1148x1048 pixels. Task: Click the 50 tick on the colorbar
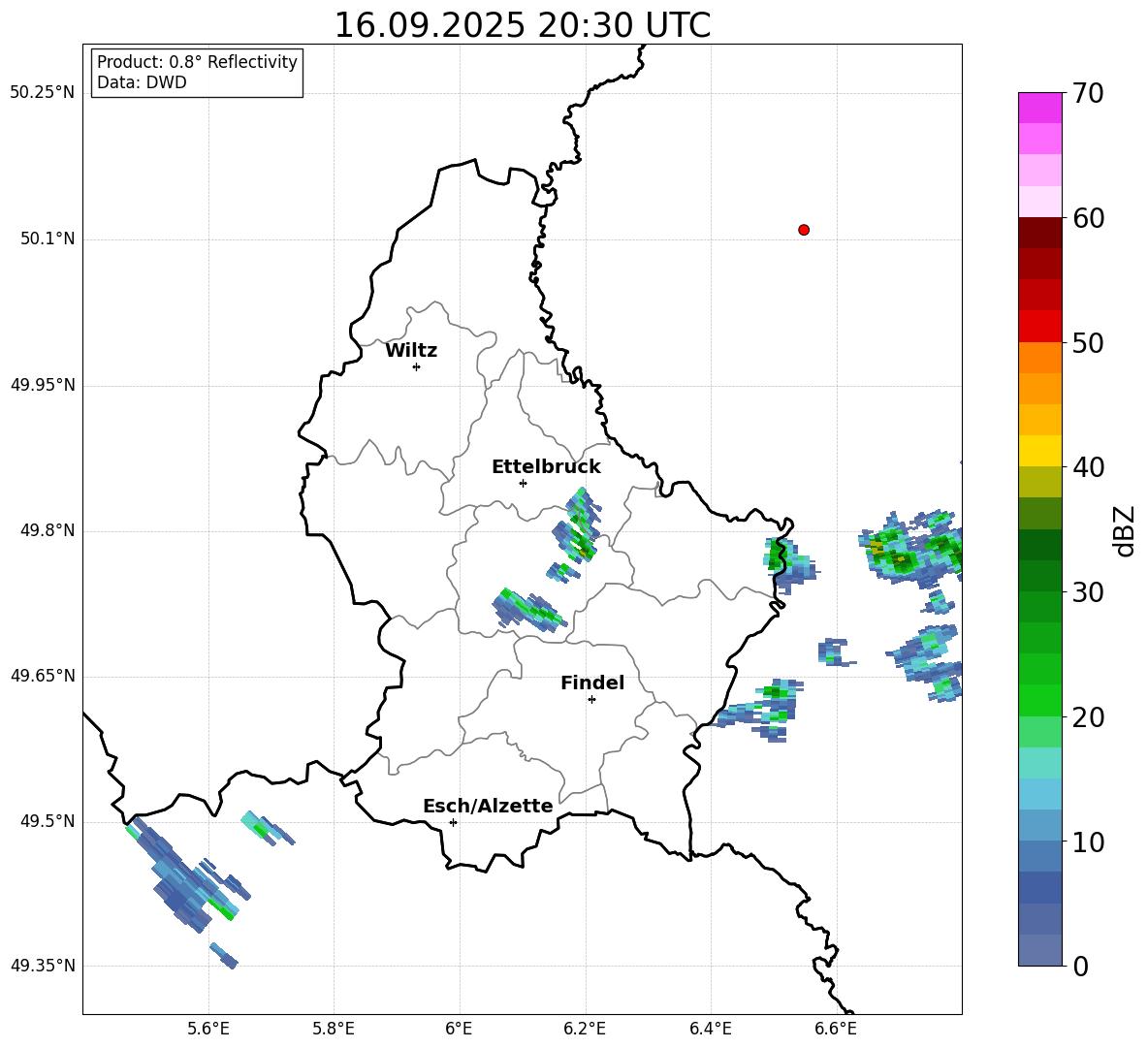tap(1088, 342)
